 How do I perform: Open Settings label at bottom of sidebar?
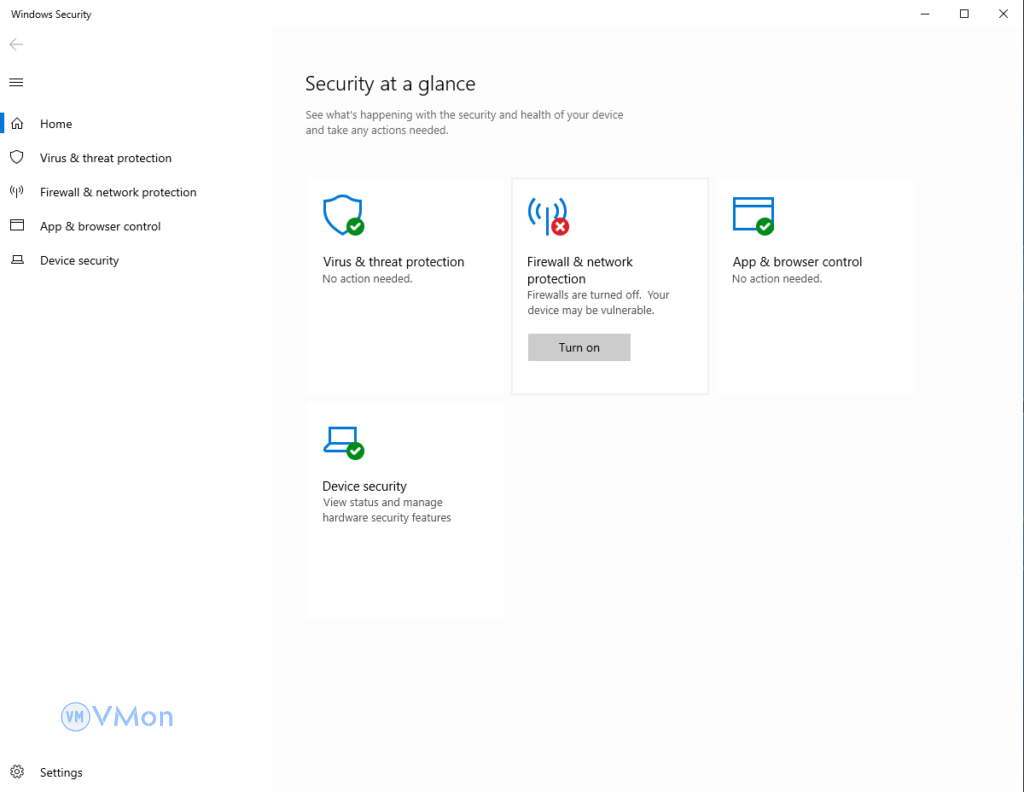(61, 772)
